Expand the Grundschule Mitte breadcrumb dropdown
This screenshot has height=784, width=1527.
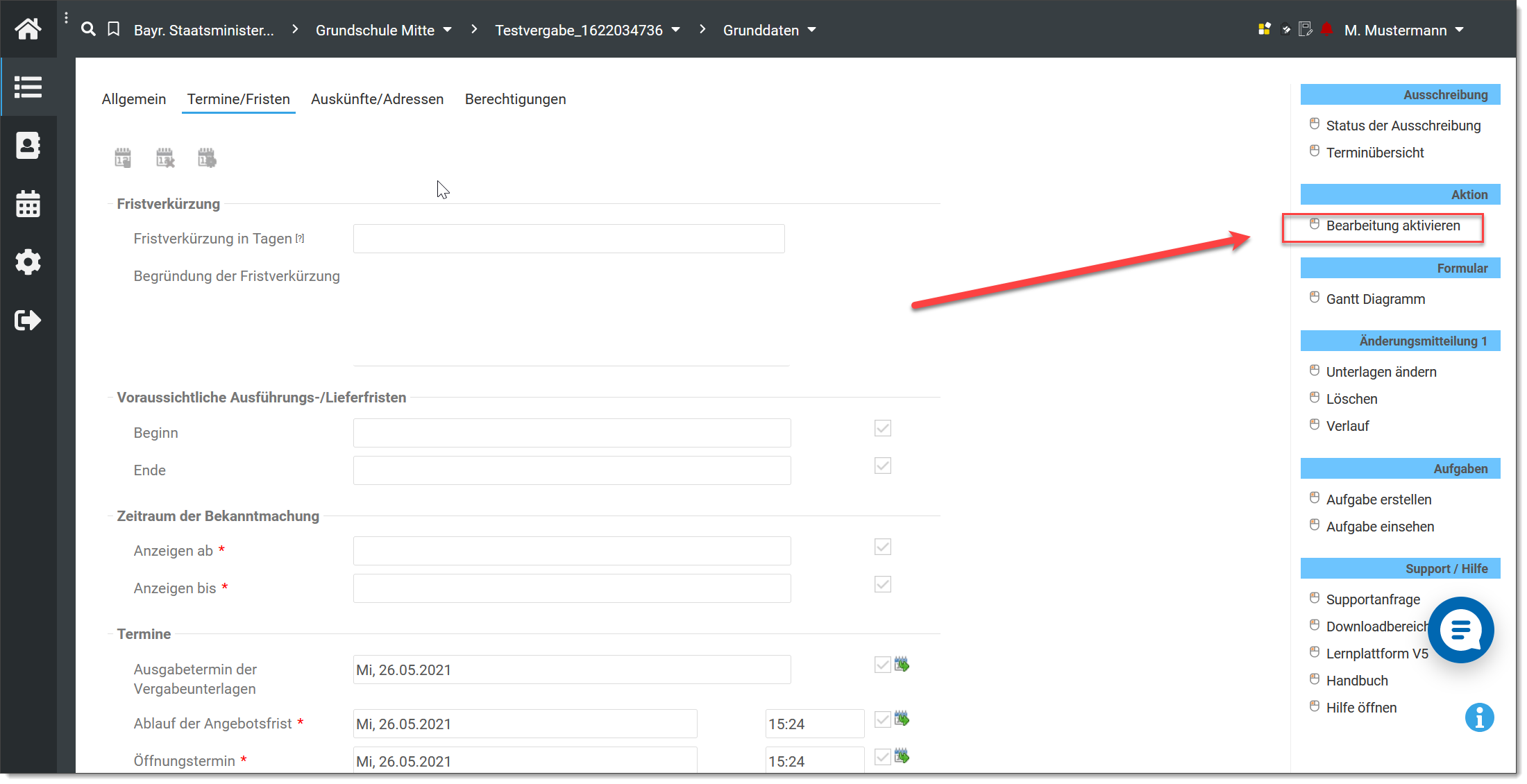click(x=448, y=30)
